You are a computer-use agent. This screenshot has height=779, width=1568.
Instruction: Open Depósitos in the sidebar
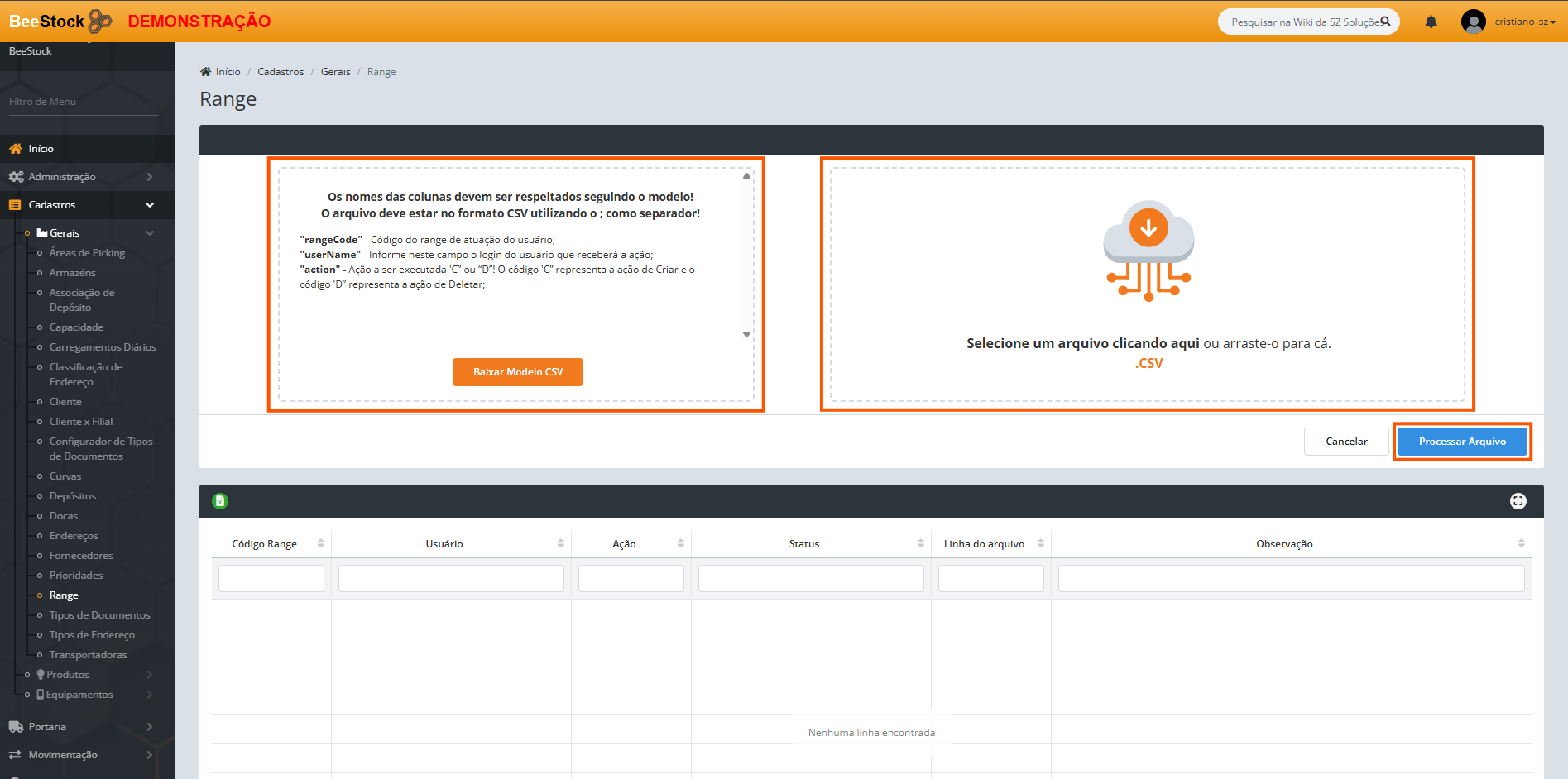(73, 496)
